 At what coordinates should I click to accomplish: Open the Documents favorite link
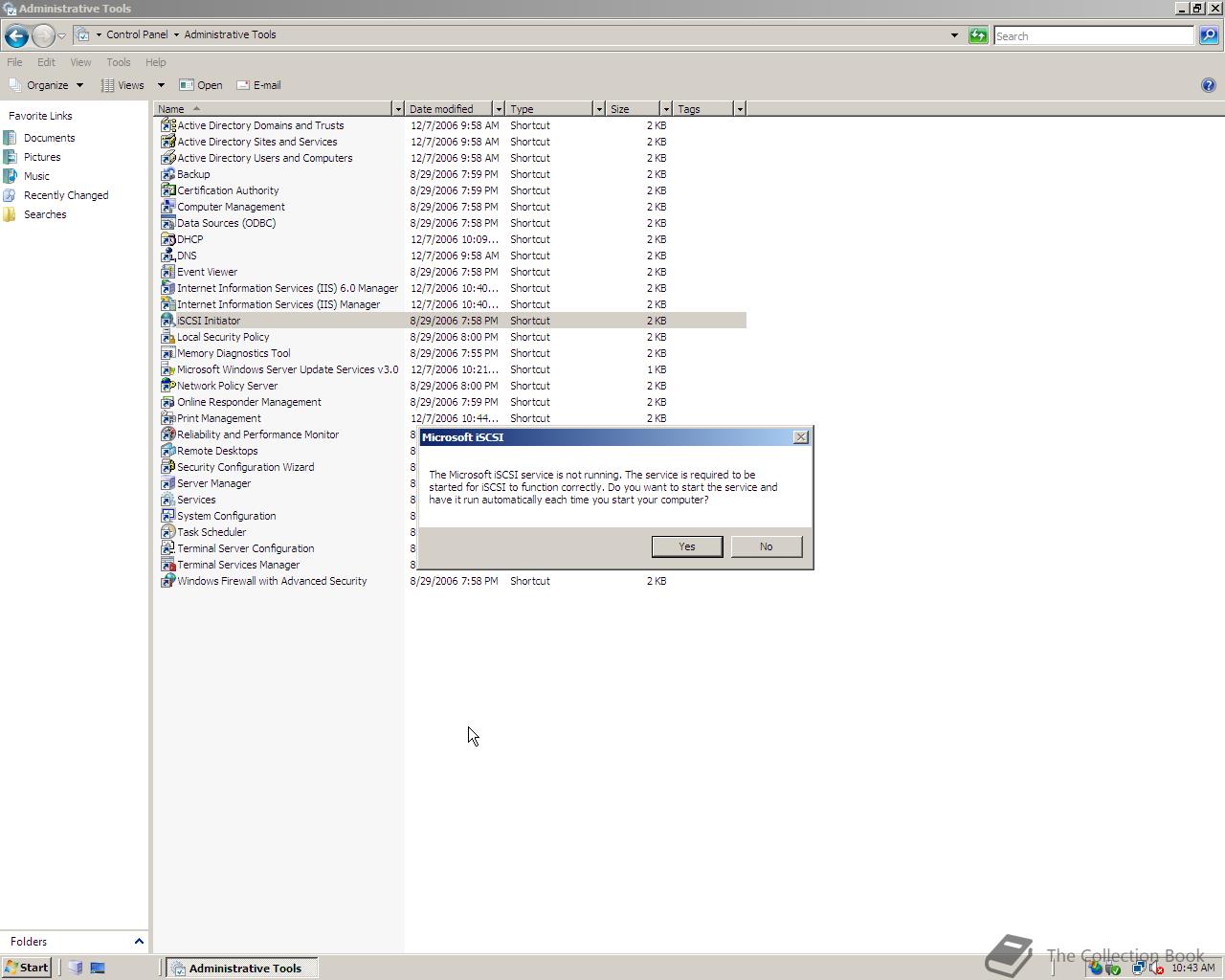pos(49,138)
